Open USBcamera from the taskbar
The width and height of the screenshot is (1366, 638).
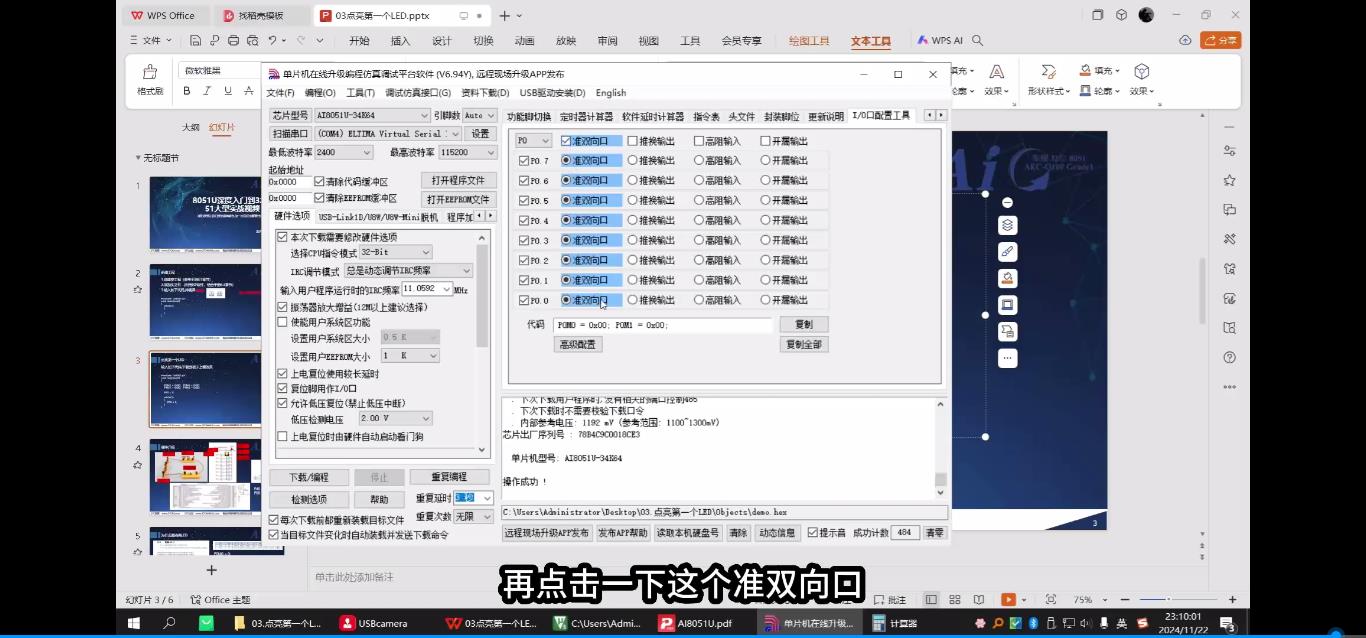pyautogui.click(x=375, y=622)
